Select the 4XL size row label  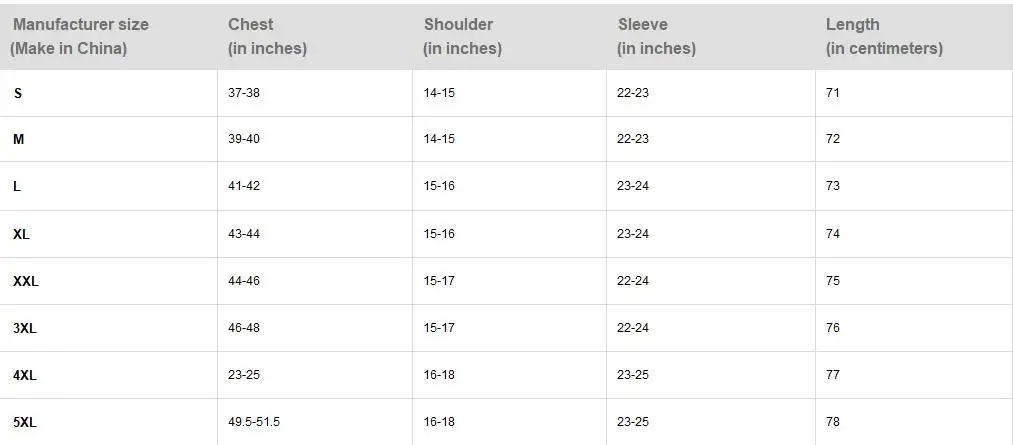(x=25, y=375)
